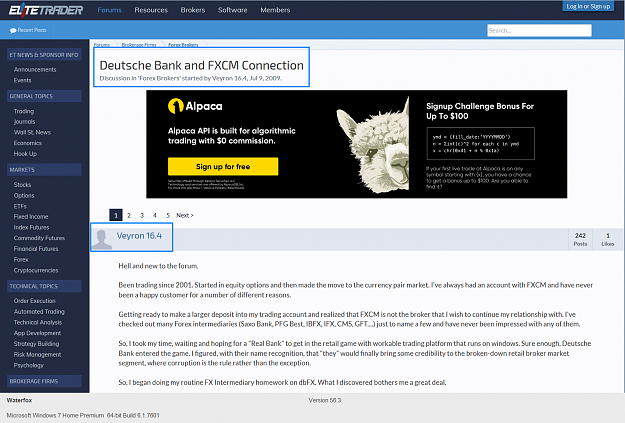
Task: Open the Forums menu
Action: pos(109,10)
